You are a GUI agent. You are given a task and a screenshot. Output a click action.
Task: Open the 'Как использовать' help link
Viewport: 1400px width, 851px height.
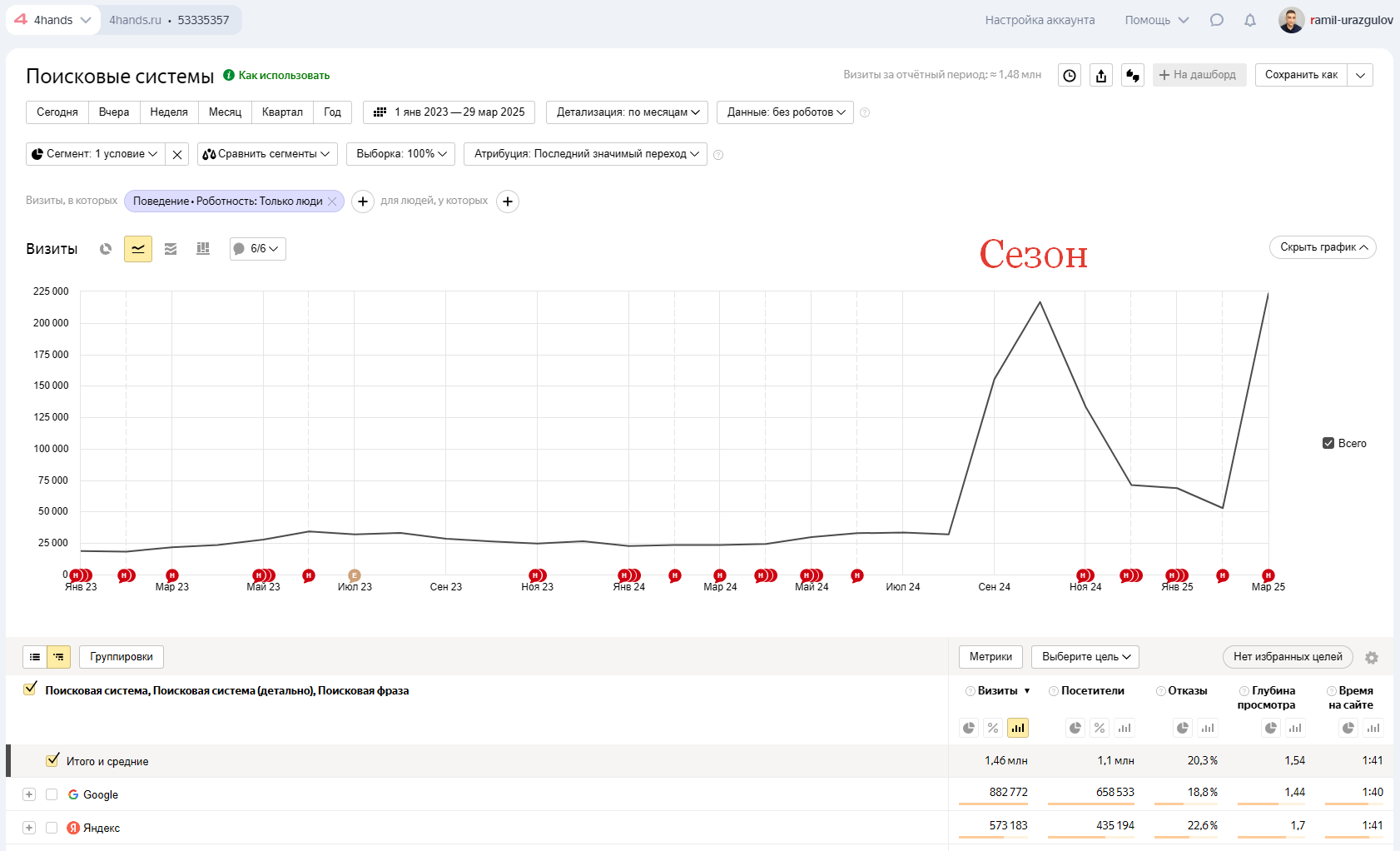(x=283, y=76)
